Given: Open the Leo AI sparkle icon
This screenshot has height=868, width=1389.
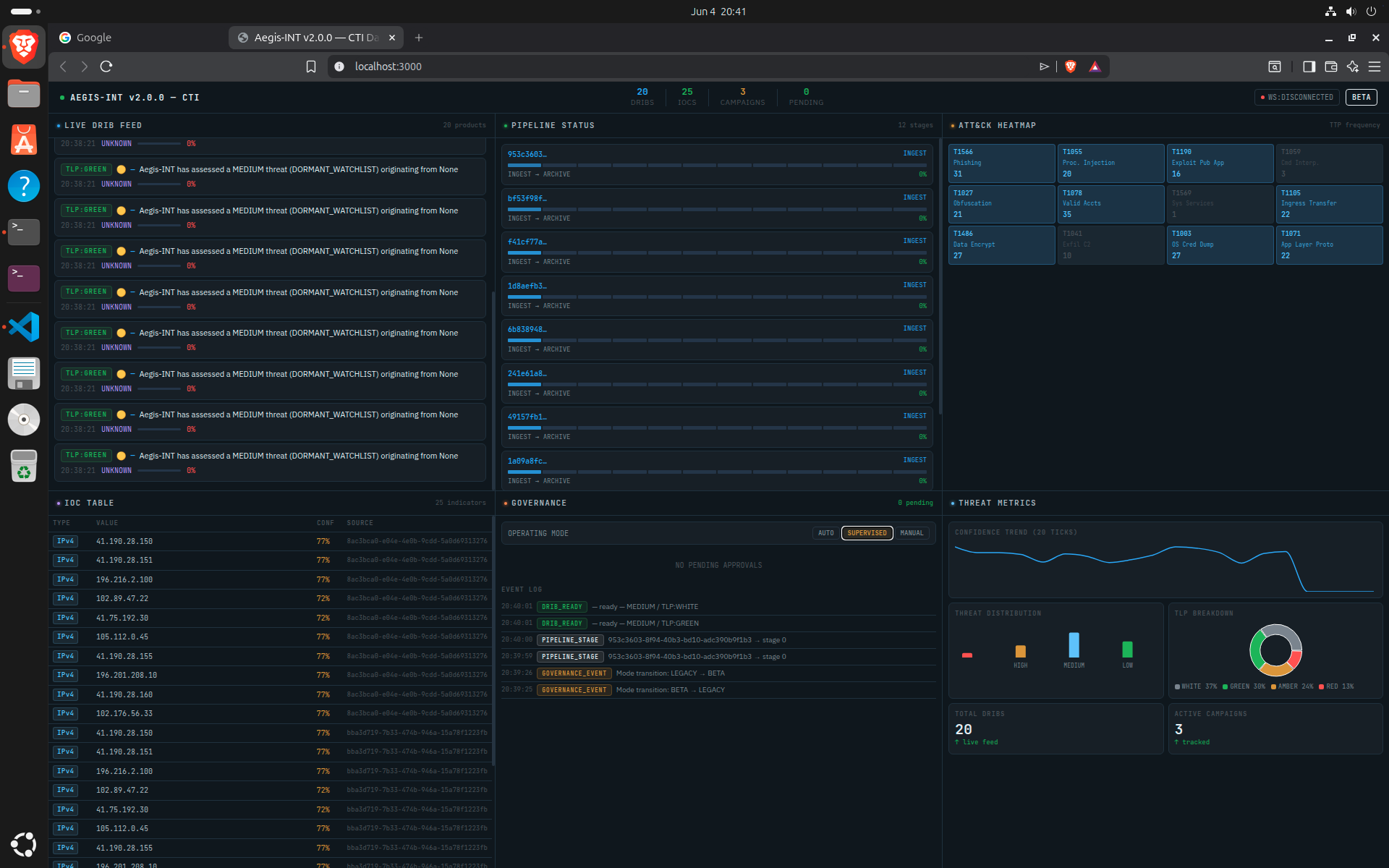Looking at the screenshot, I should pyautogui.click(x=1353, y=67).
